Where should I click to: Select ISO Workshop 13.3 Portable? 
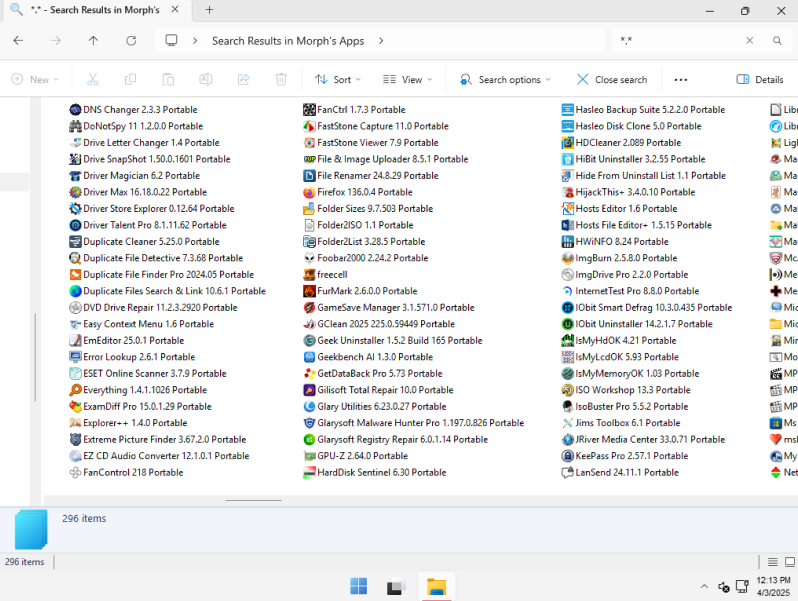click(626, 390)
